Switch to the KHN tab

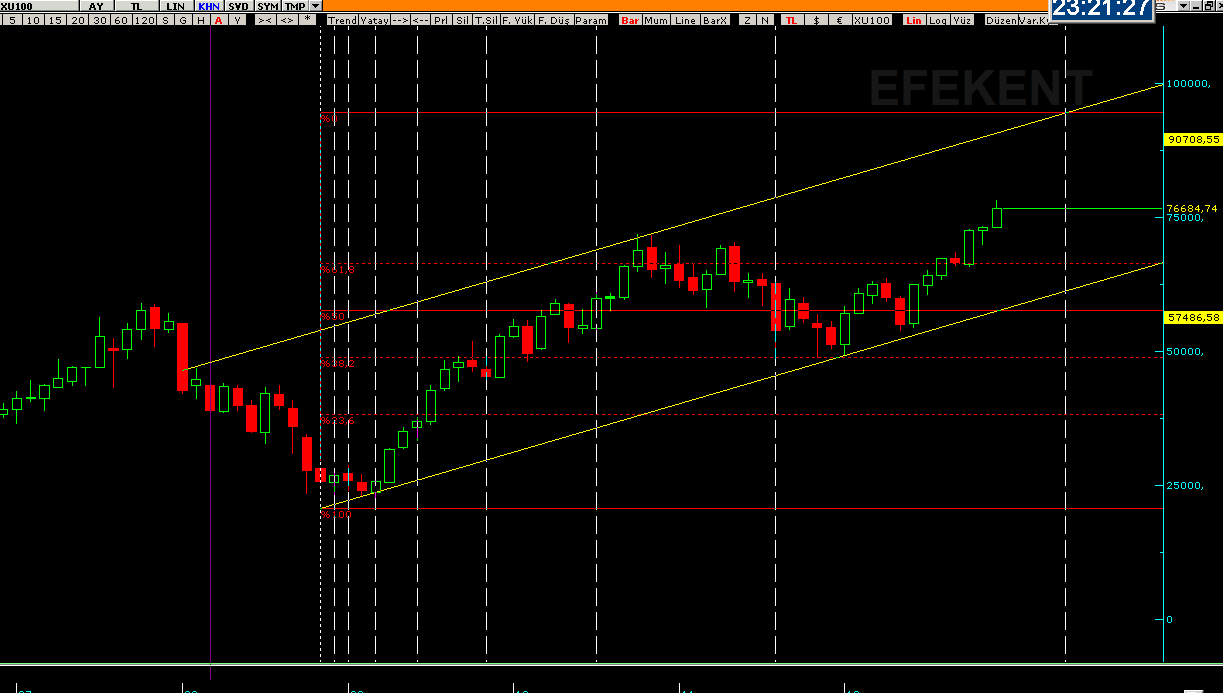[x=209, y=6]
